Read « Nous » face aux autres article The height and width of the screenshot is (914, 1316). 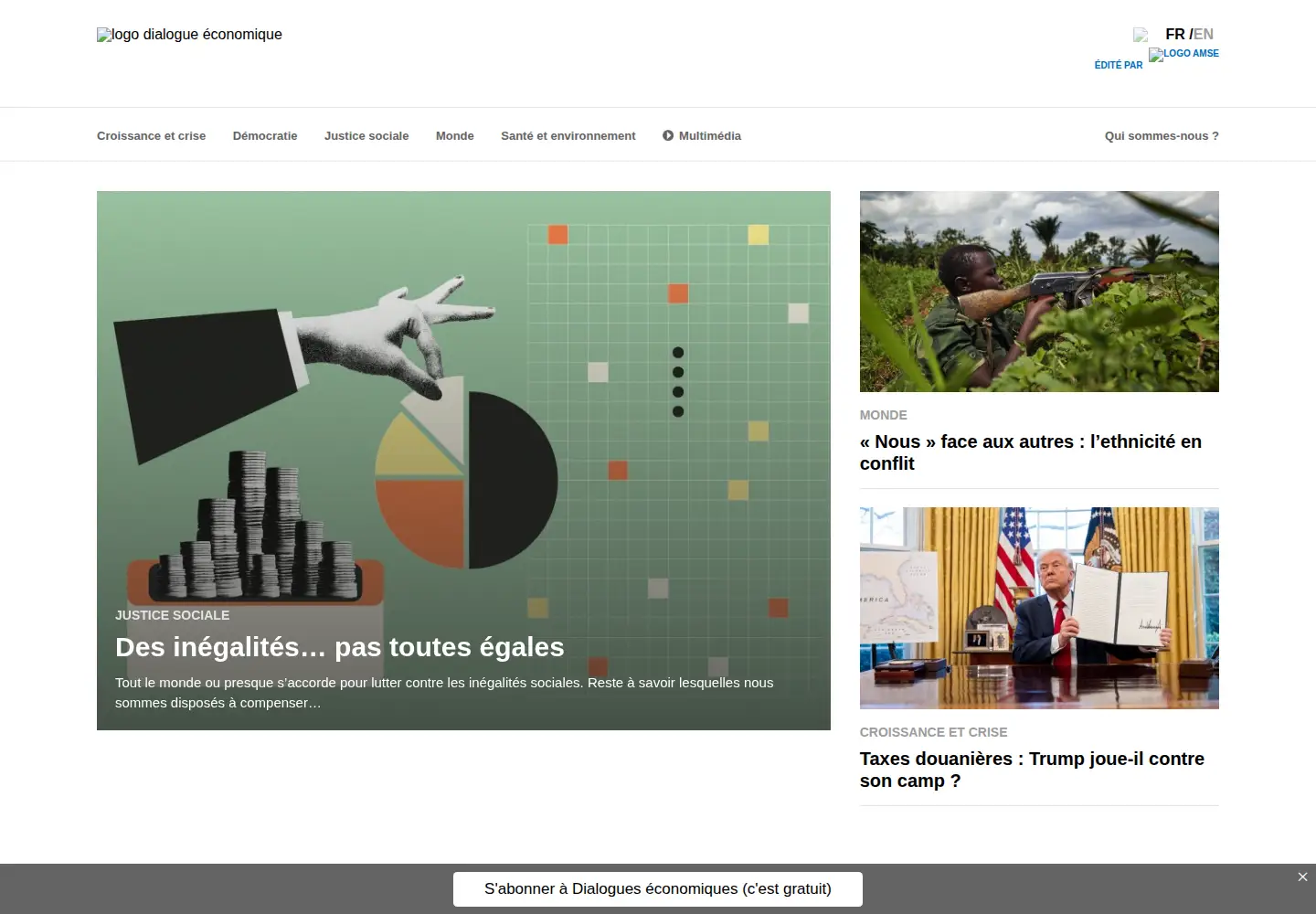[1031, 452]
